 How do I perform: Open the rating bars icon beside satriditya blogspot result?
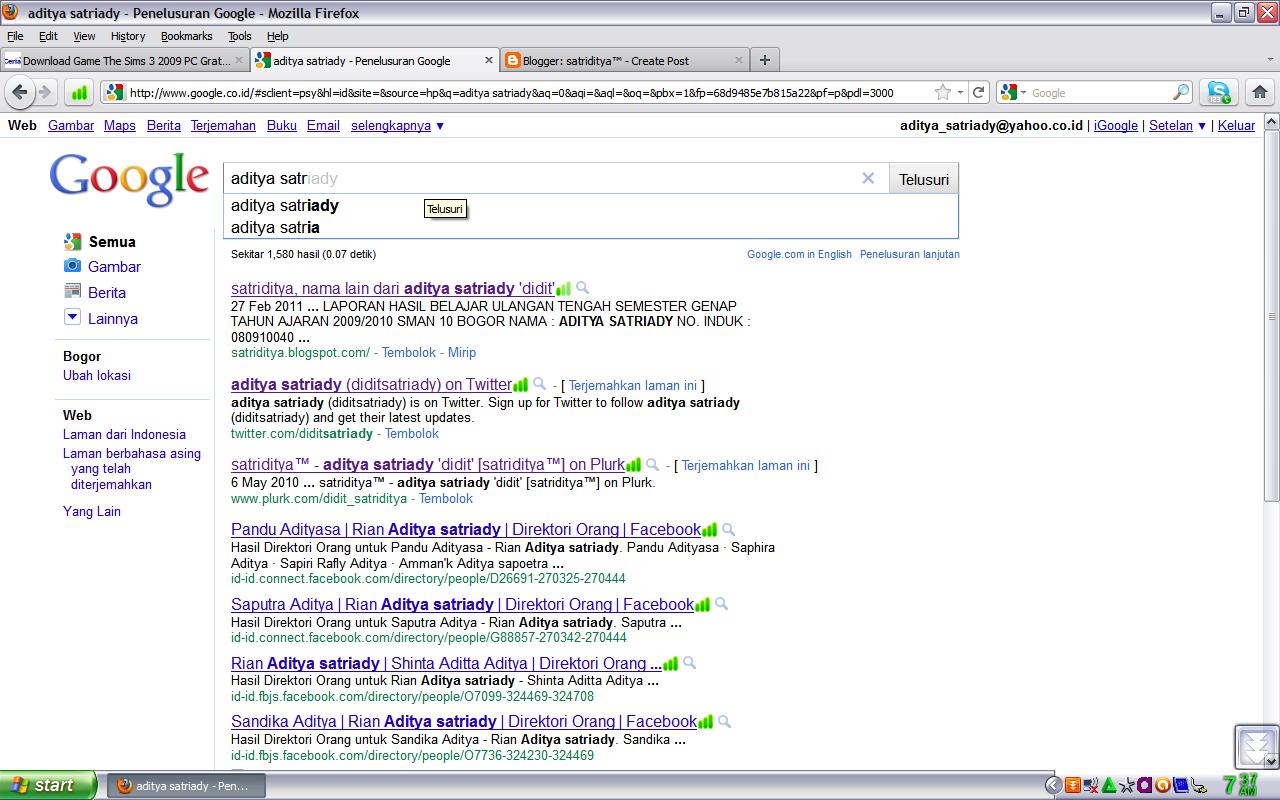click(563, 289)
